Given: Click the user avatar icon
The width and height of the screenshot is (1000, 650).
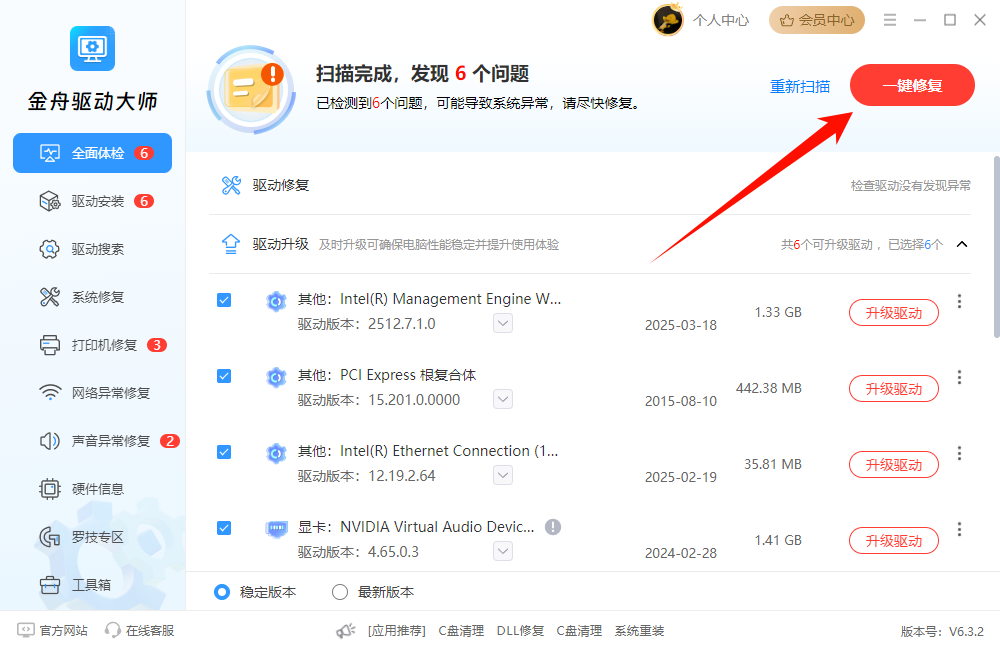Looking at the screenshot, I should (x=668, y=20).
